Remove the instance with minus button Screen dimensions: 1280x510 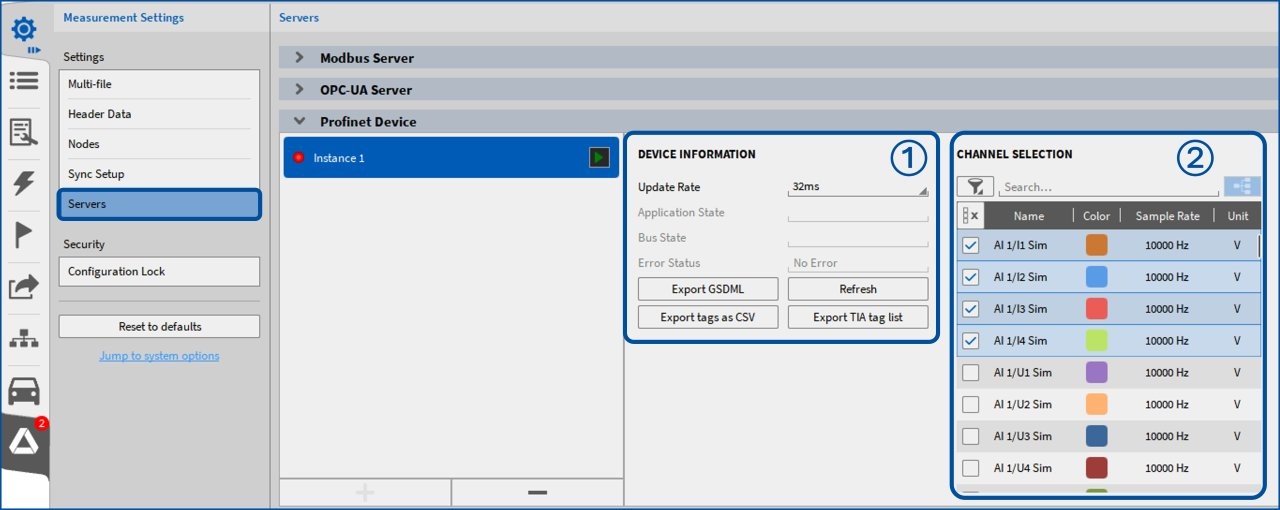point(537,492)
